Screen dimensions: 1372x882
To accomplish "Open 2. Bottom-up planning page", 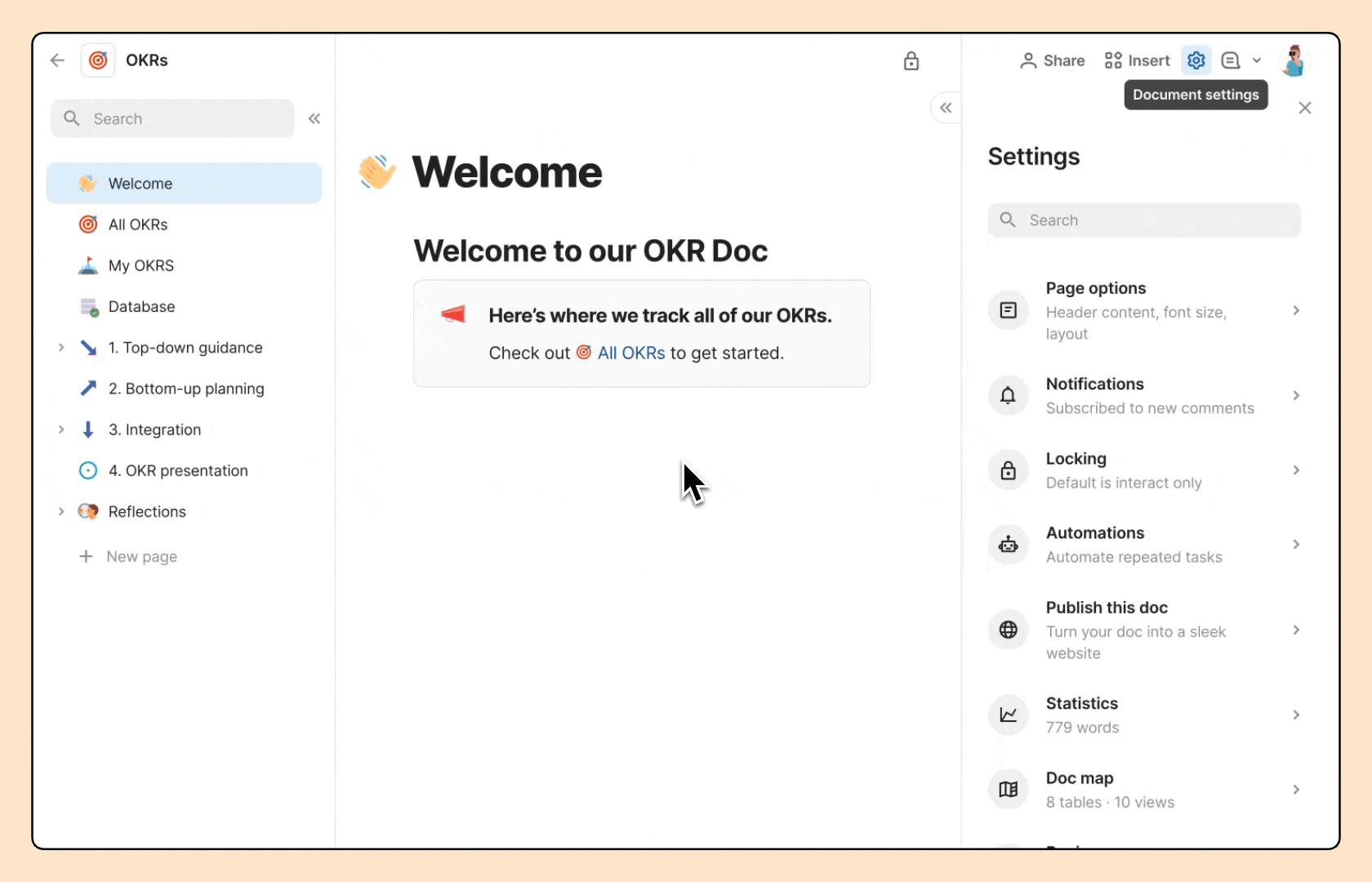I will point(185,389).
